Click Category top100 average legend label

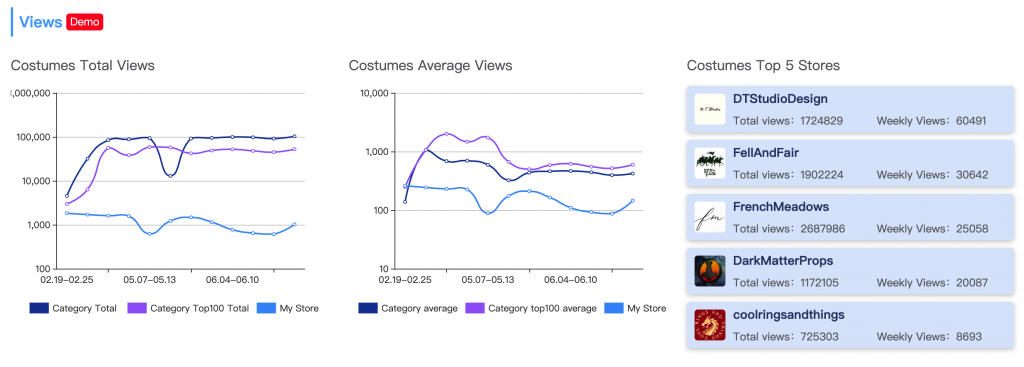click(542, 308)
